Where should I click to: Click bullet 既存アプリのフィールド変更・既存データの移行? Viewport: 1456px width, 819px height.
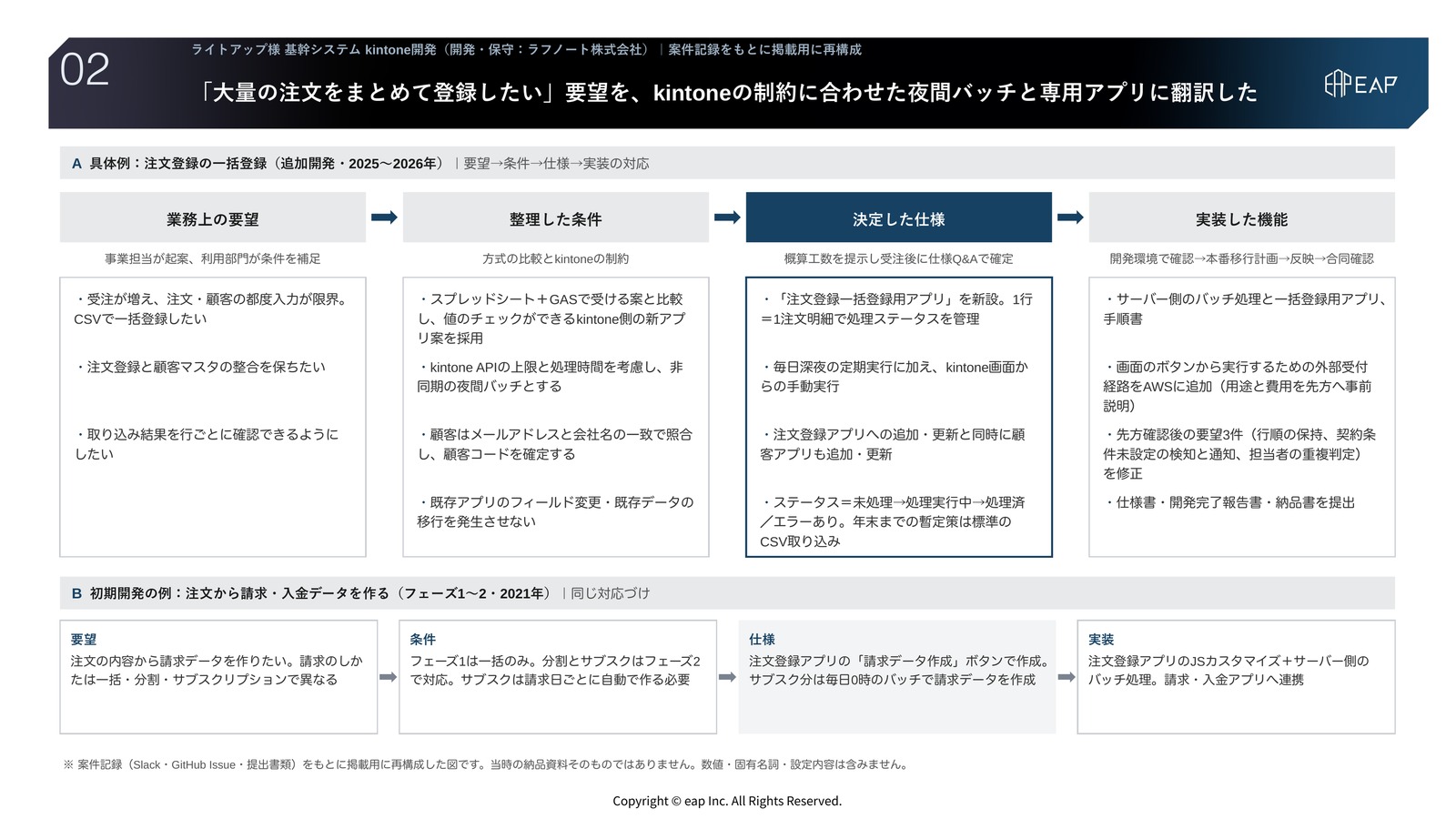556,511
